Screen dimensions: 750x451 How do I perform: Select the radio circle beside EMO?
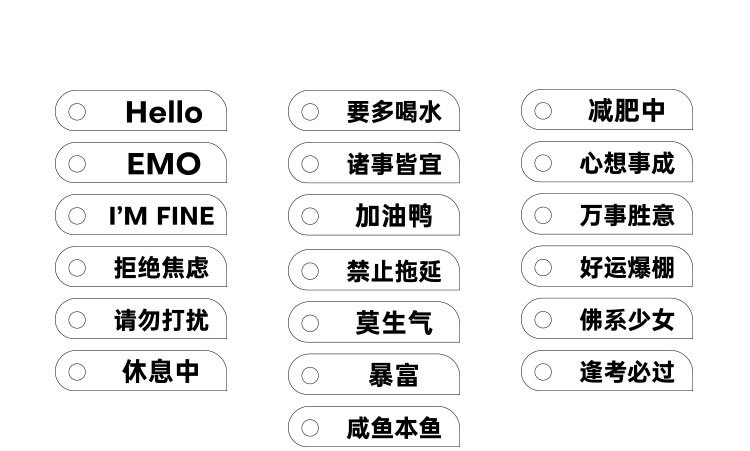[x=77, y=164]
